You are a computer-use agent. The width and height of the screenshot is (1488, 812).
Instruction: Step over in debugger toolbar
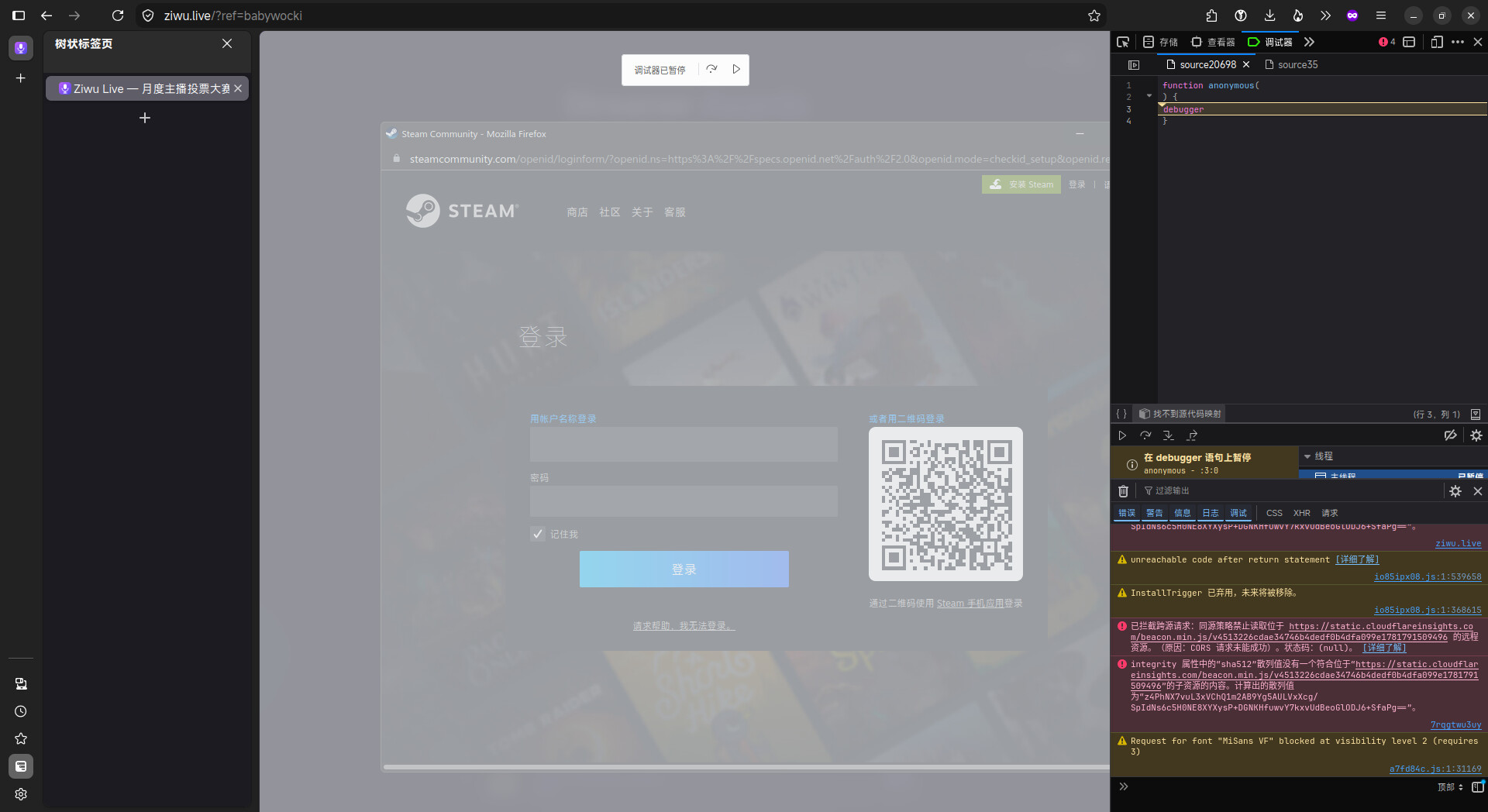click(x=1145, y=435)
